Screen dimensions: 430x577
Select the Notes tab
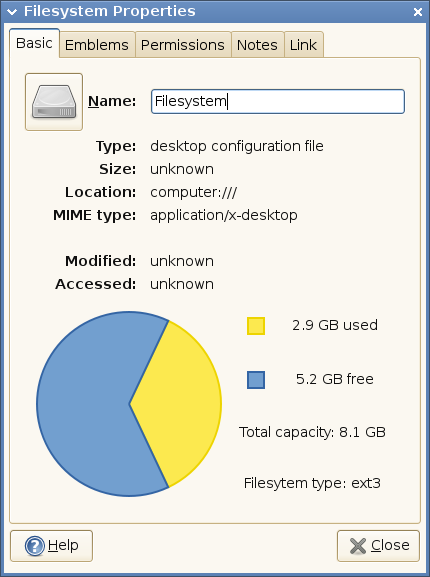(x=257, y=45)
